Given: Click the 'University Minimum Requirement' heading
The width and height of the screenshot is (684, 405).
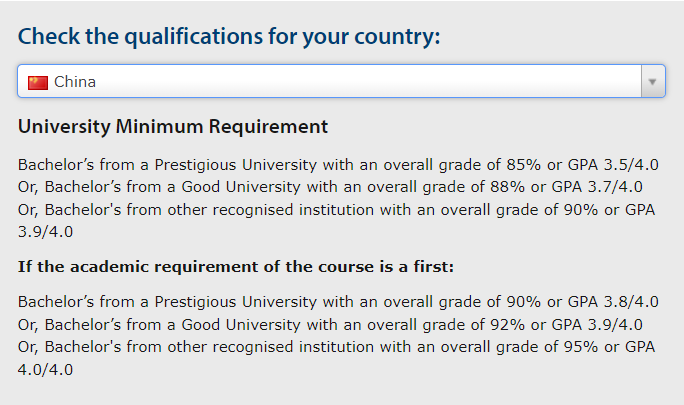Looking at the screenshot, I should [x=173, y=127].
